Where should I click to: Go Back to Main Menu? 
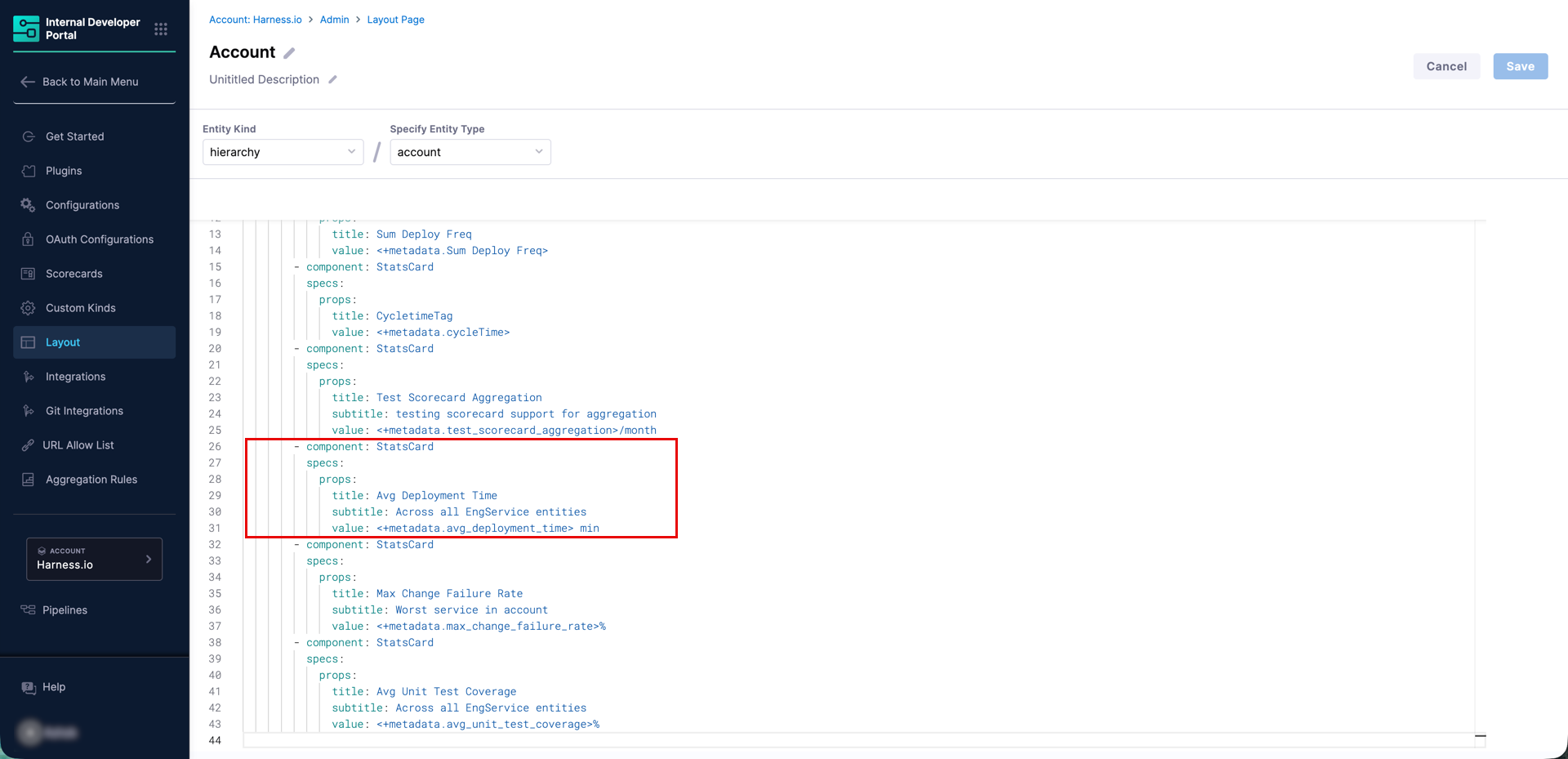(x=90, y=82)
